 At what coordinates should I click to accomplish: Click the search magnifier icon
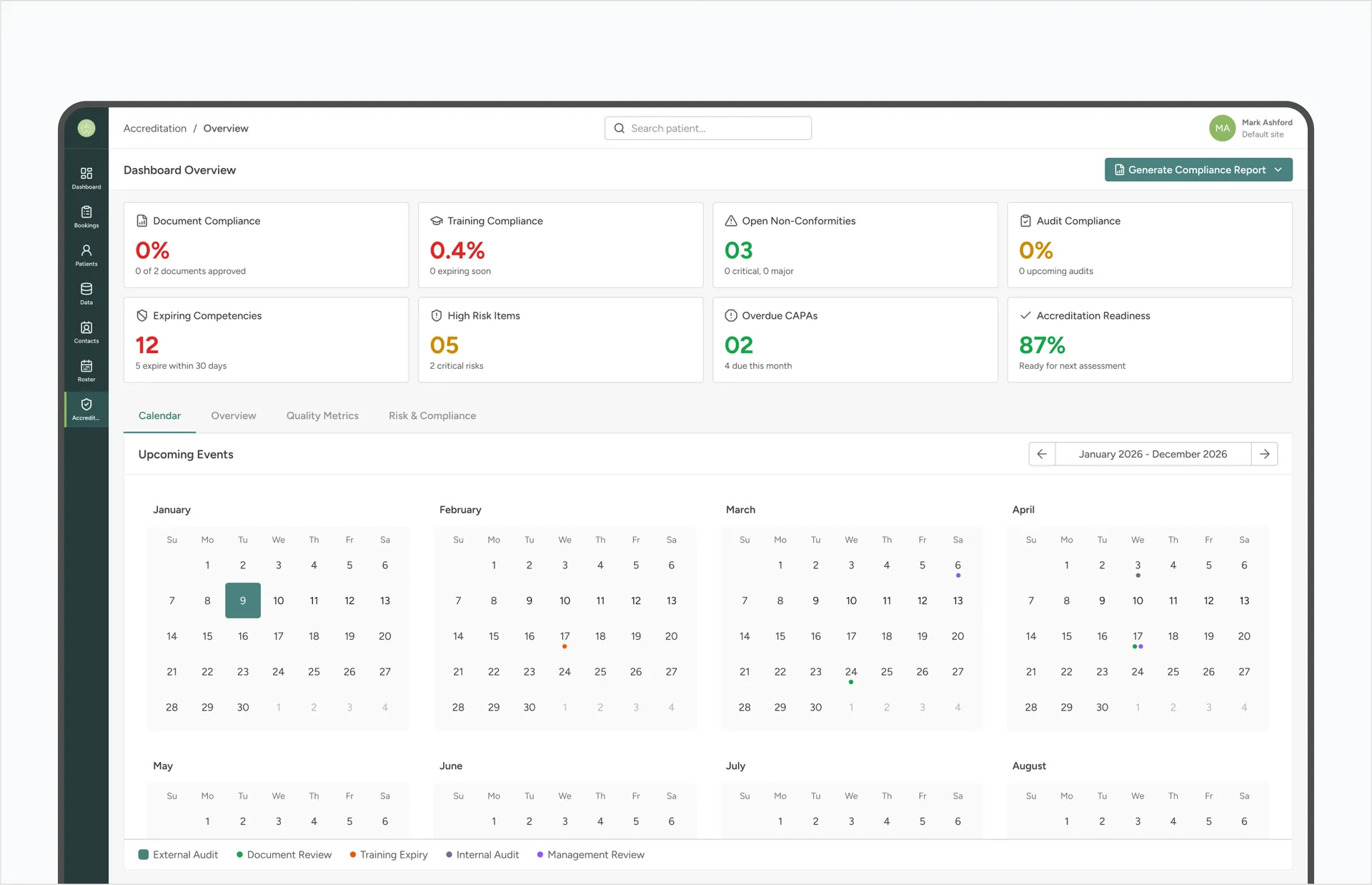[620, 128]
